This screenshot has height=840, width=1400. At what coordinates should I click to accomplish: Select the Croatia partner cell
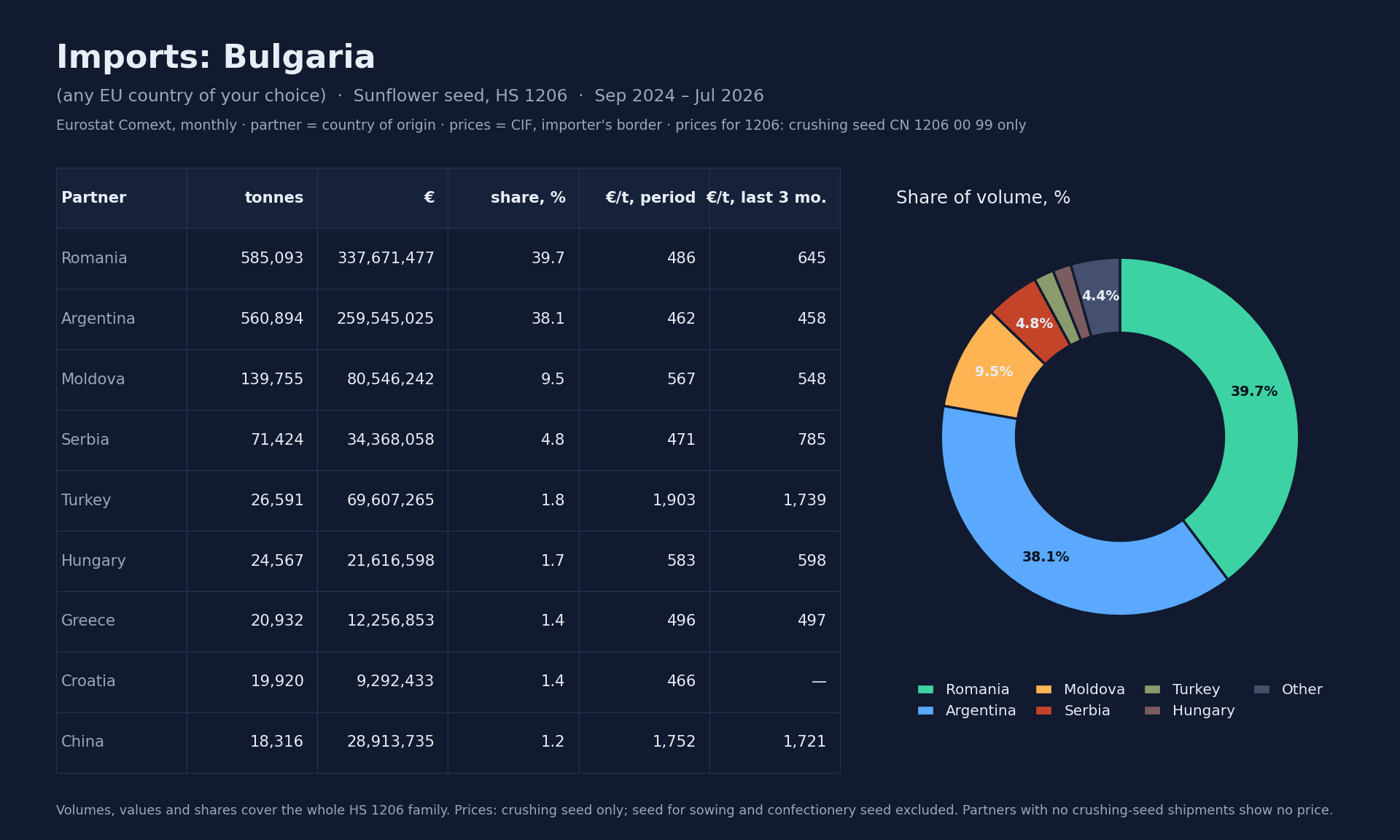click(122, 682)
